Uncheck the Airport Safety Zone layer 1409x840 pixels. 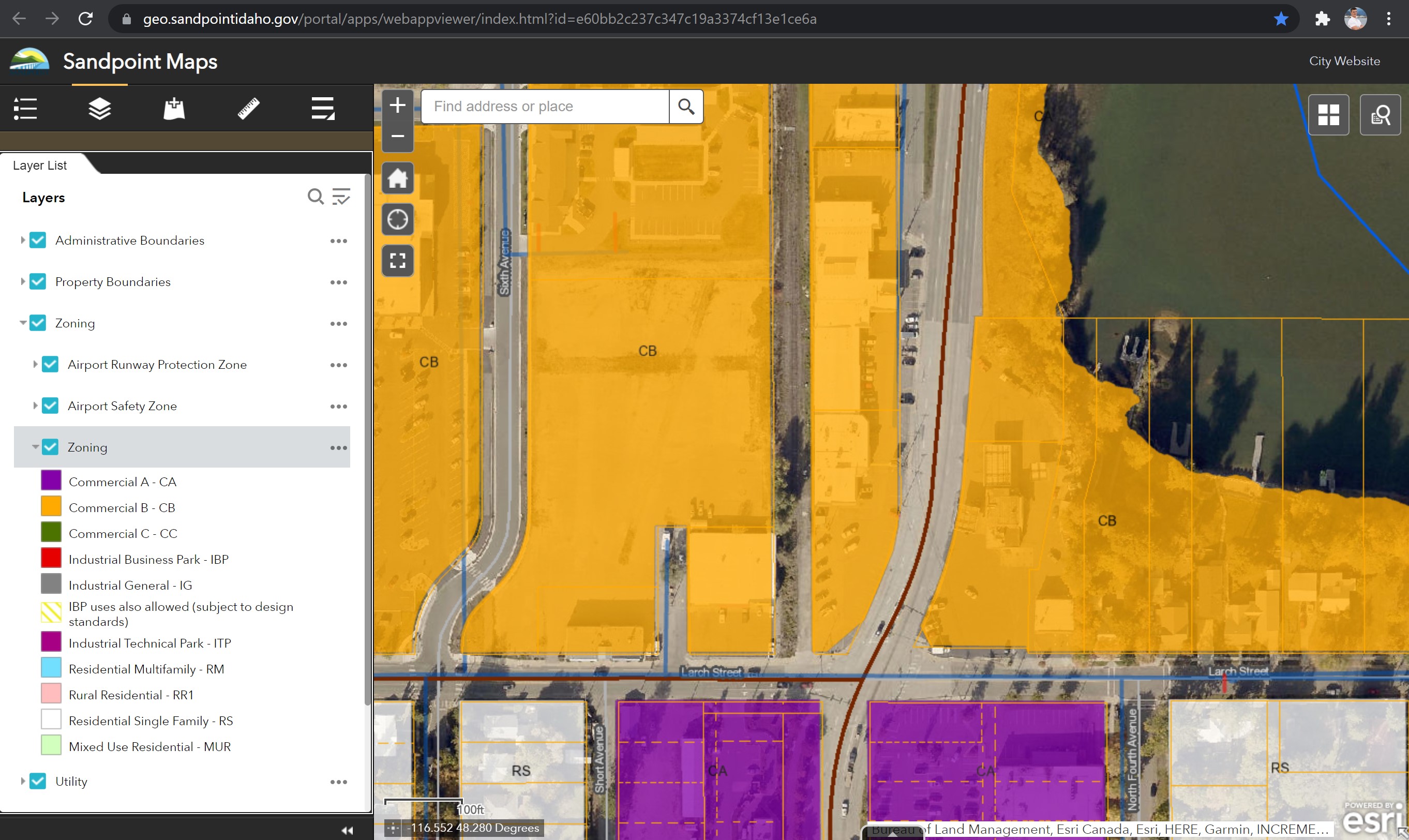point(50,406)
